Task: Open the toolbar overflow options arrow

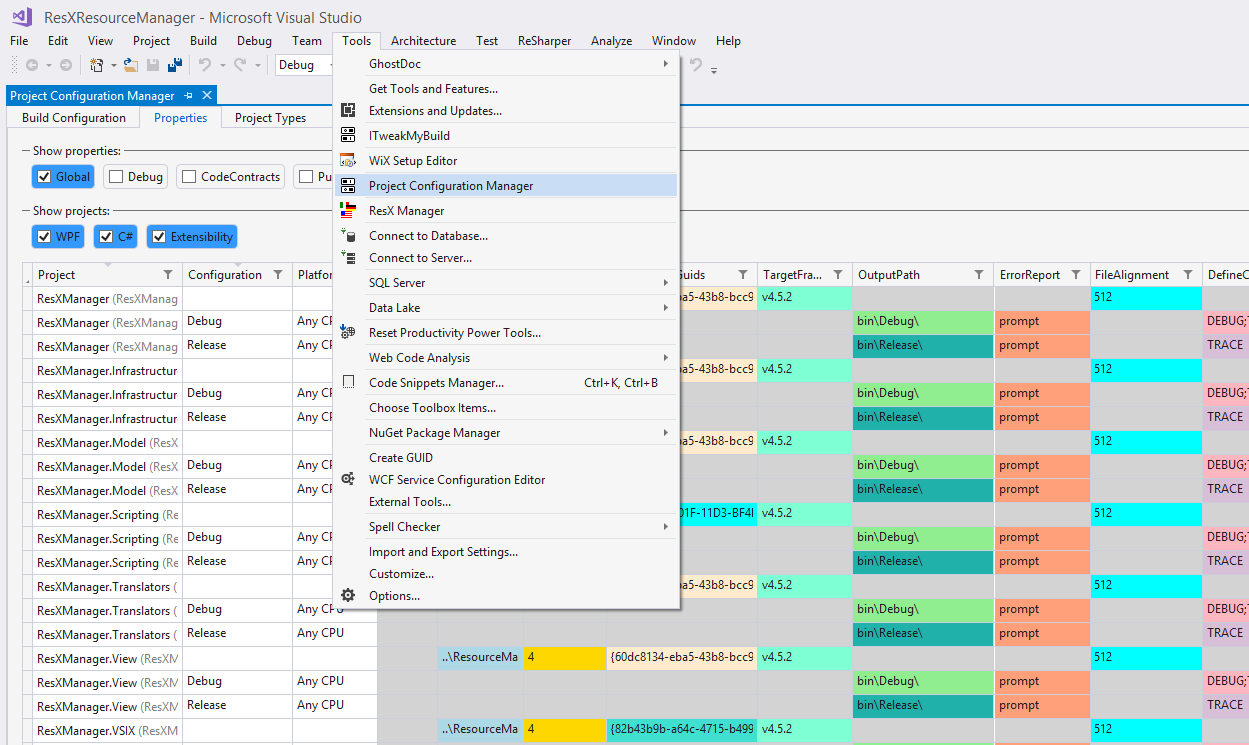Action: pos(714,69)
